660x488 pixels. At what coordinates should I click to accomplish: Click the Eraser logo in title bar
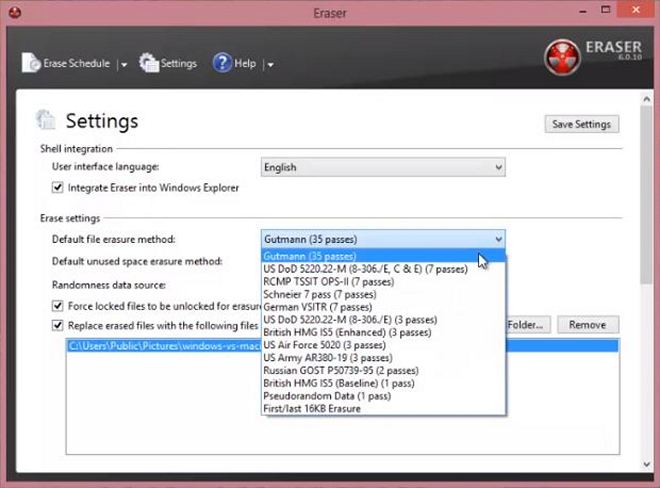15,13
